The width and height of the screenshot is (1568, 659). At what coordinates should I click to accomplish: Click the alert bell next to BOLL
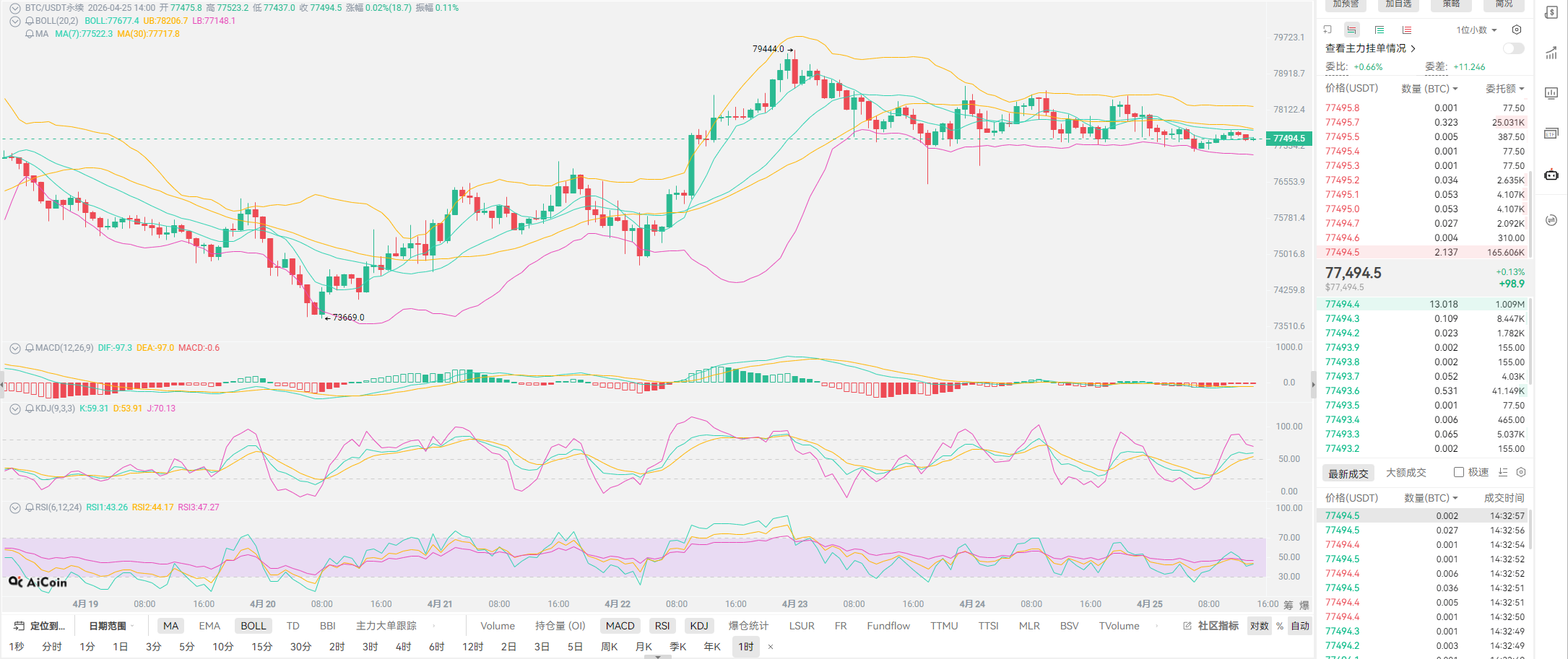point(30,21)
